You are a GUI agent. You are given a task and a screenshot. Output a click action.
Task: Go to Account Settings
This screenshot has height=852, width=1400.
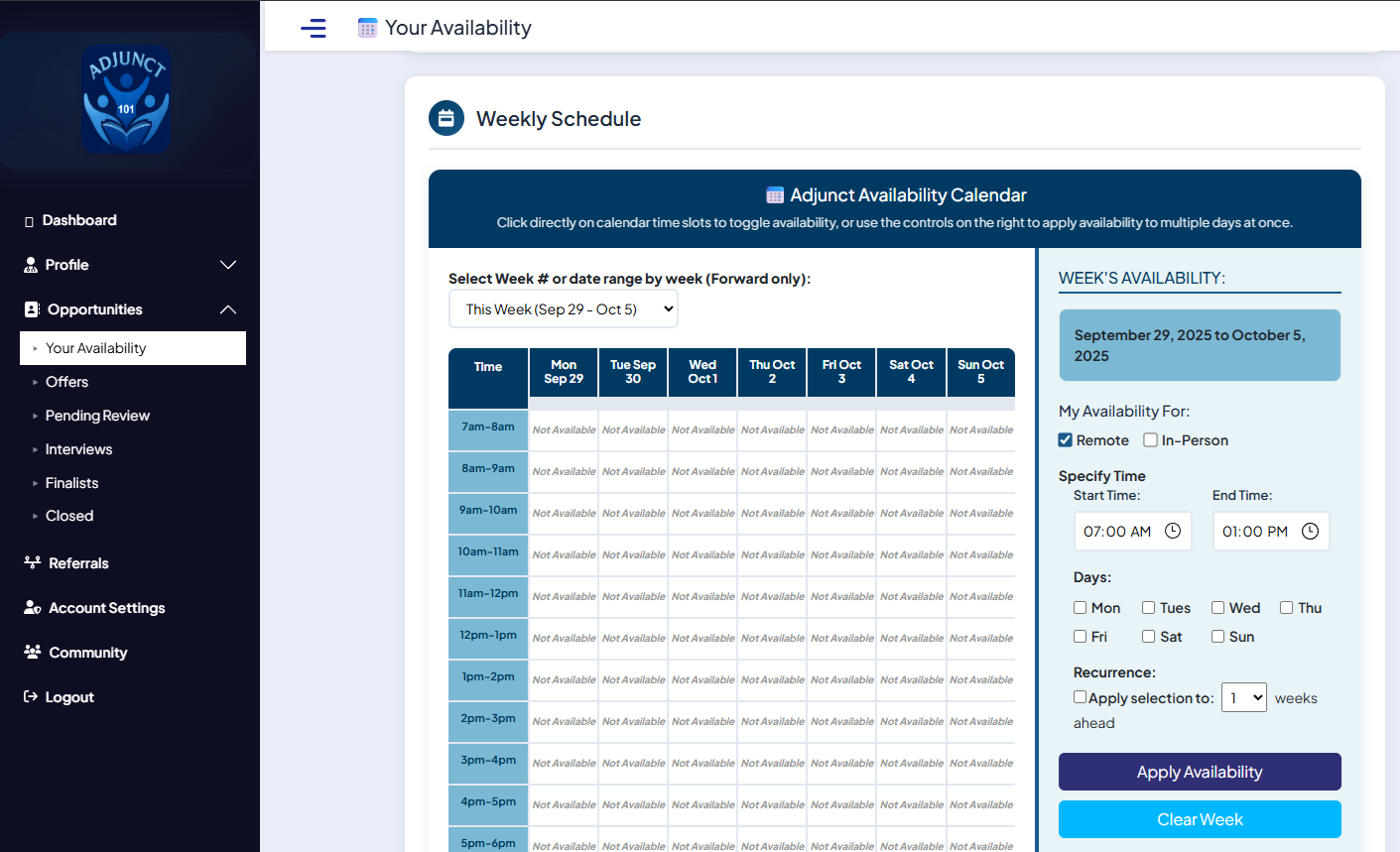click(x=106, y=608)
